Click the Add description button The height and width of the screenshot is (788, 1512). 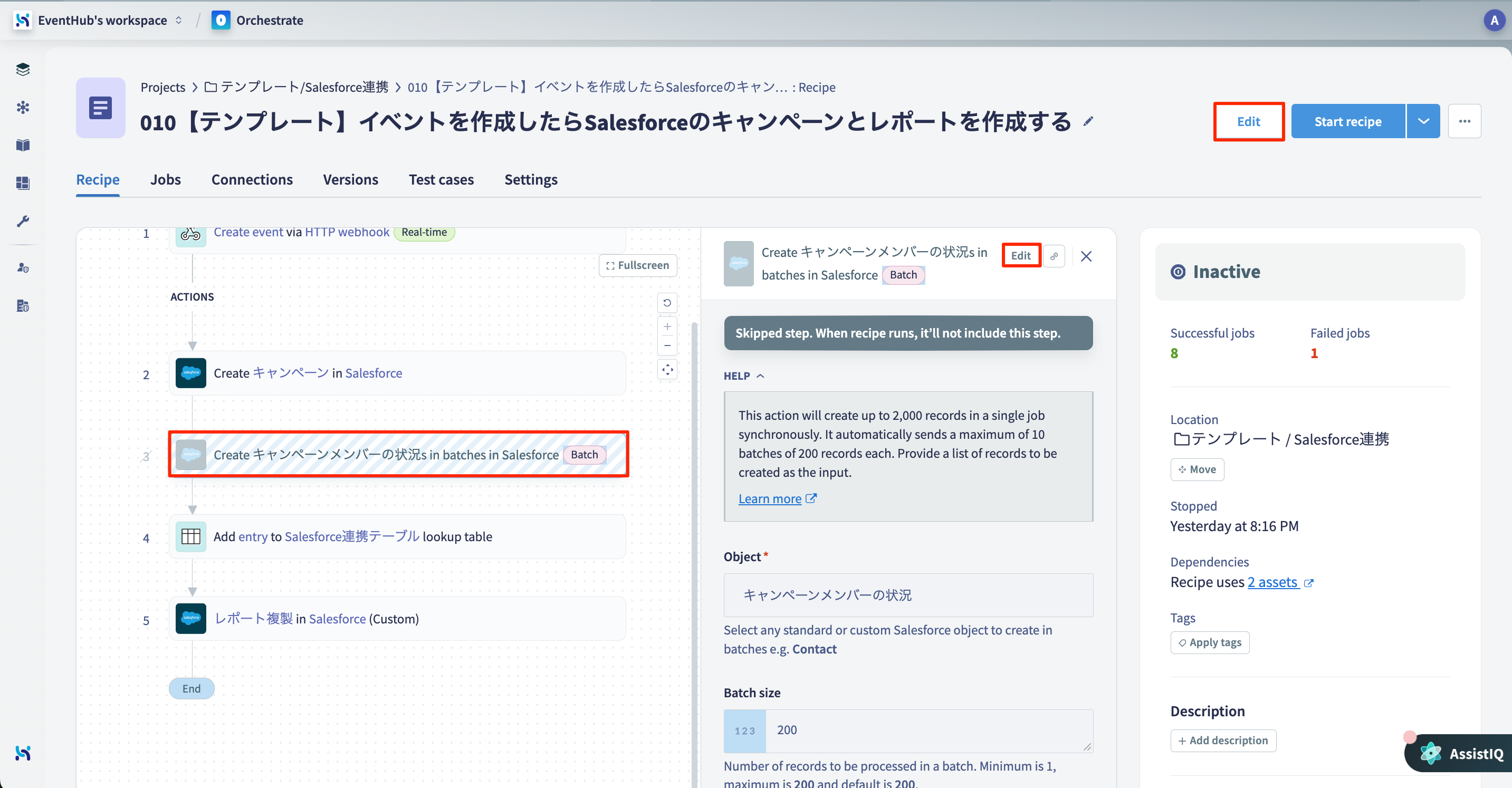pos(1223,741)
